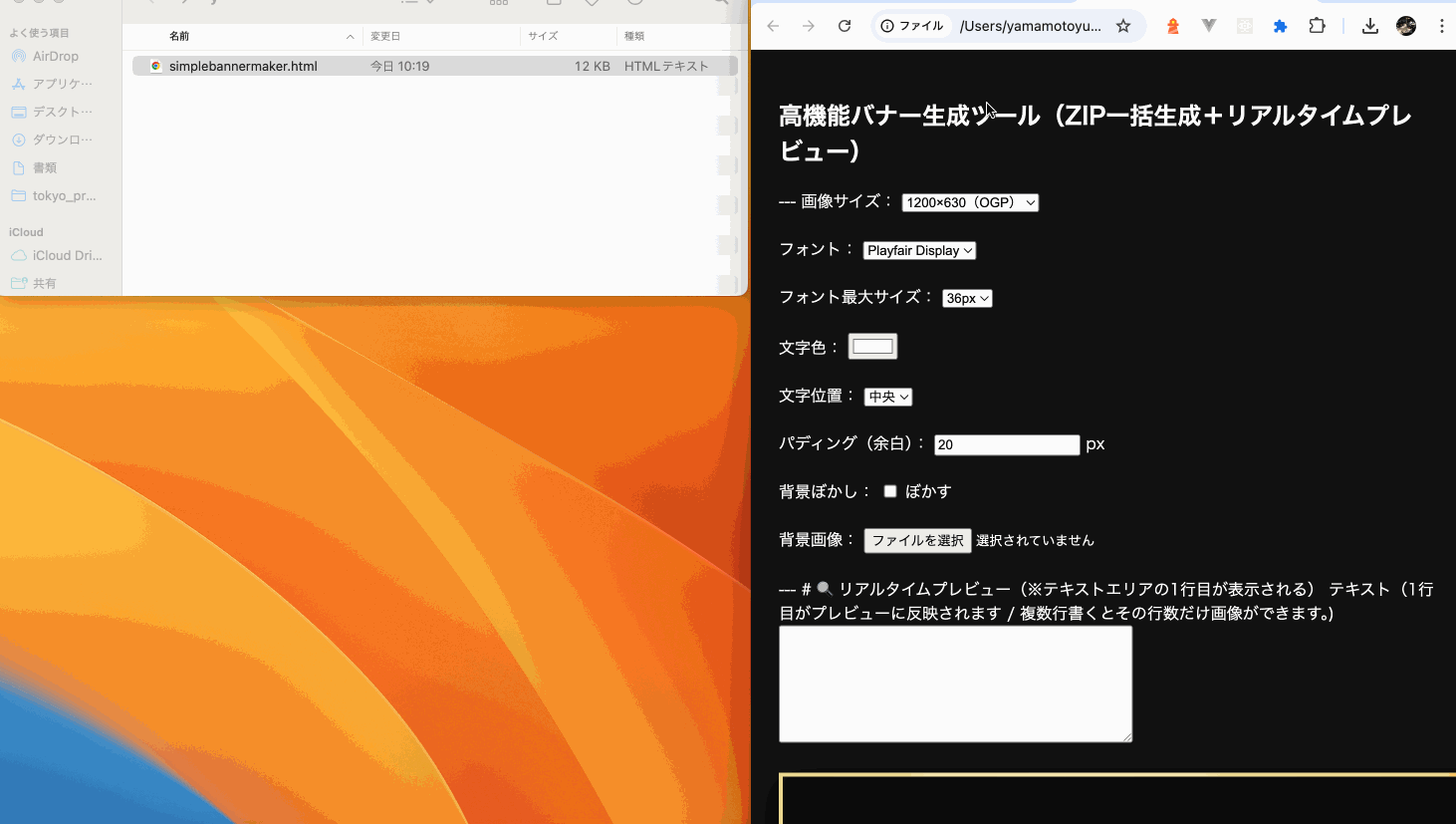Click the Vue devtools extension icon
The image size is (1456, 824).
pos(1209,26)
